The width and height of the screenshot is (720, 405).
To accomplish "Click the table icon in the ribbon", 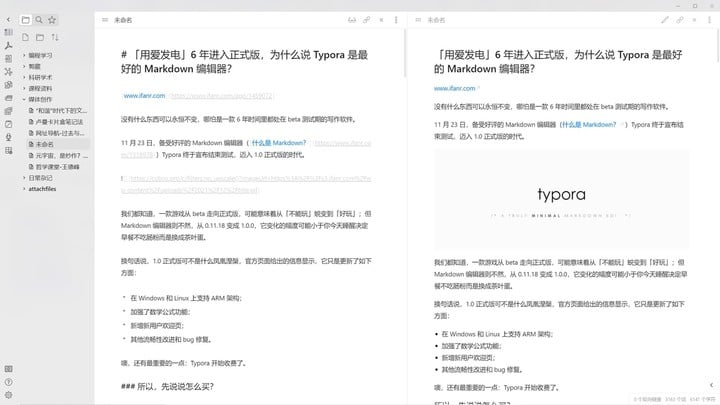I will click(8, 151).
